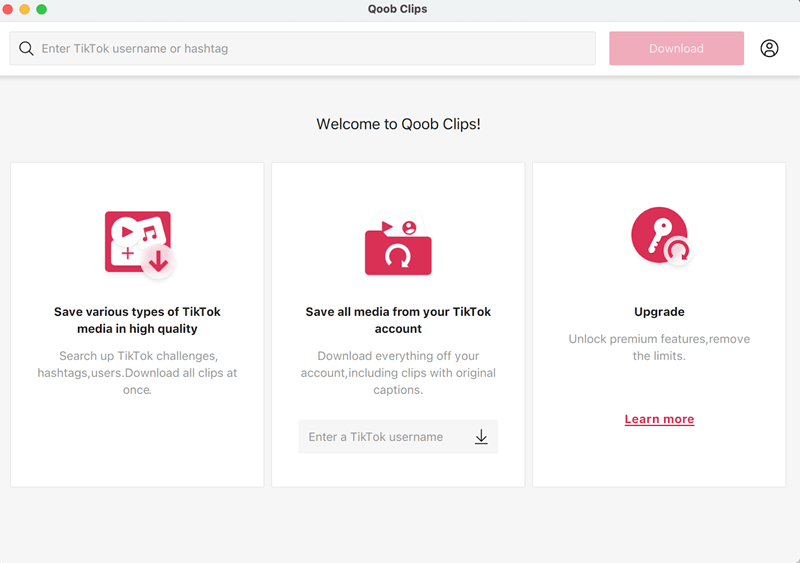
Task: Select the 'Upgrade' card heading
Action: [659, 312]
